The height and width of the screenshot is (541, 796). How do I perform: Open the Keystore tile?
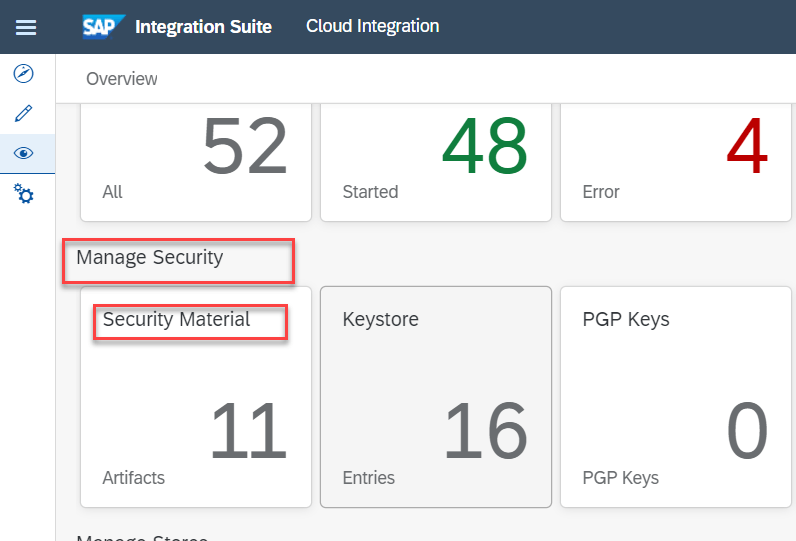[435, 396]
